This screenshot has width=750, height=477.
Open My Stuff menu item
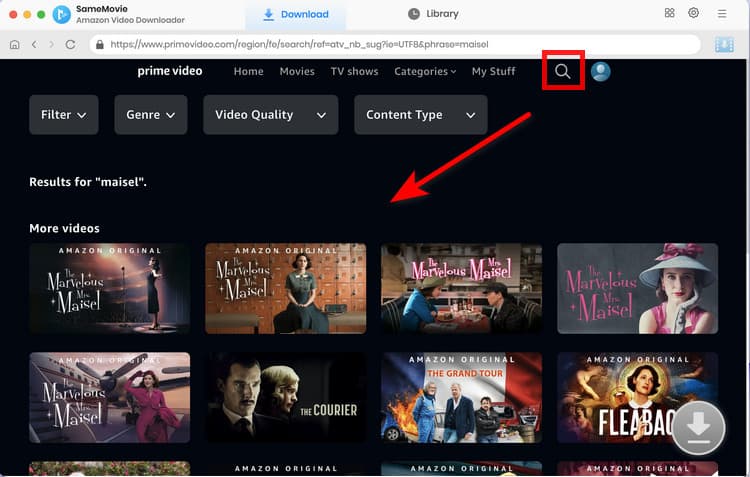pos(493,71)
